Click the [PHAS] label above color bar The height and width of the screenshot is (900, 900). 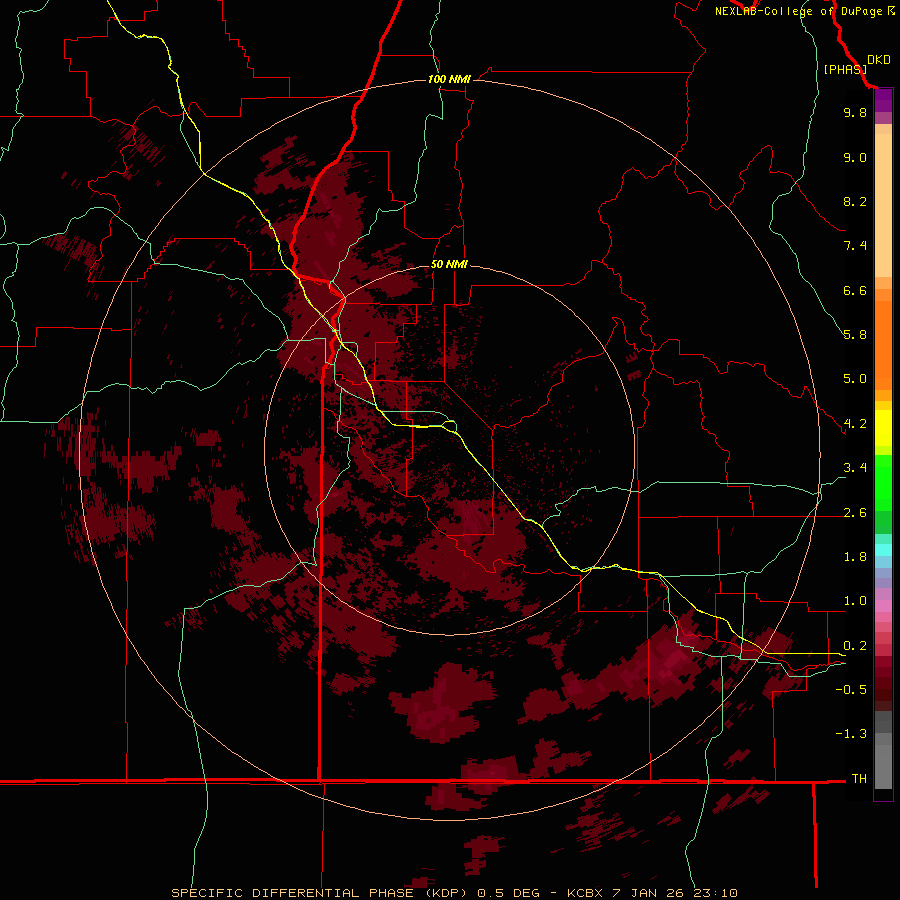click(x=845, y=69)
